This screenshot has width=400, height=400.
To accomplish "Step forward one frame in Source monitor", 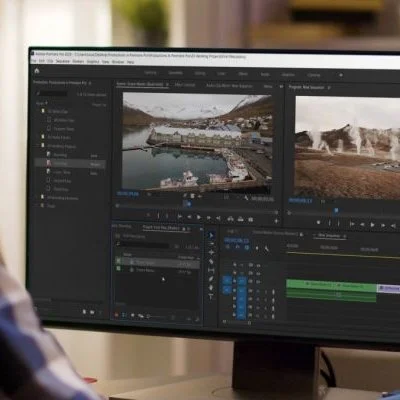I will click(x=209, y=218).
